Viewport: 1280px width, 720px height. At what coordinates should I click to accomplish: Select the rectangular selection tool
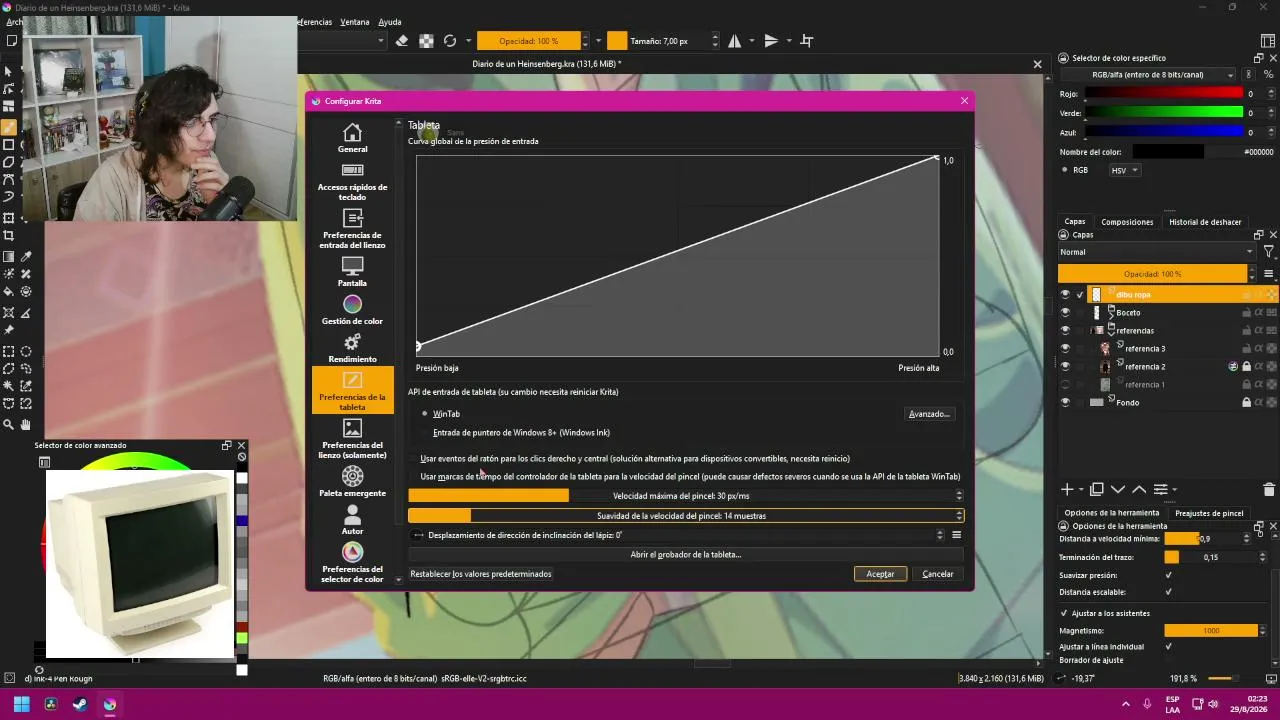[x=9, y=352]
